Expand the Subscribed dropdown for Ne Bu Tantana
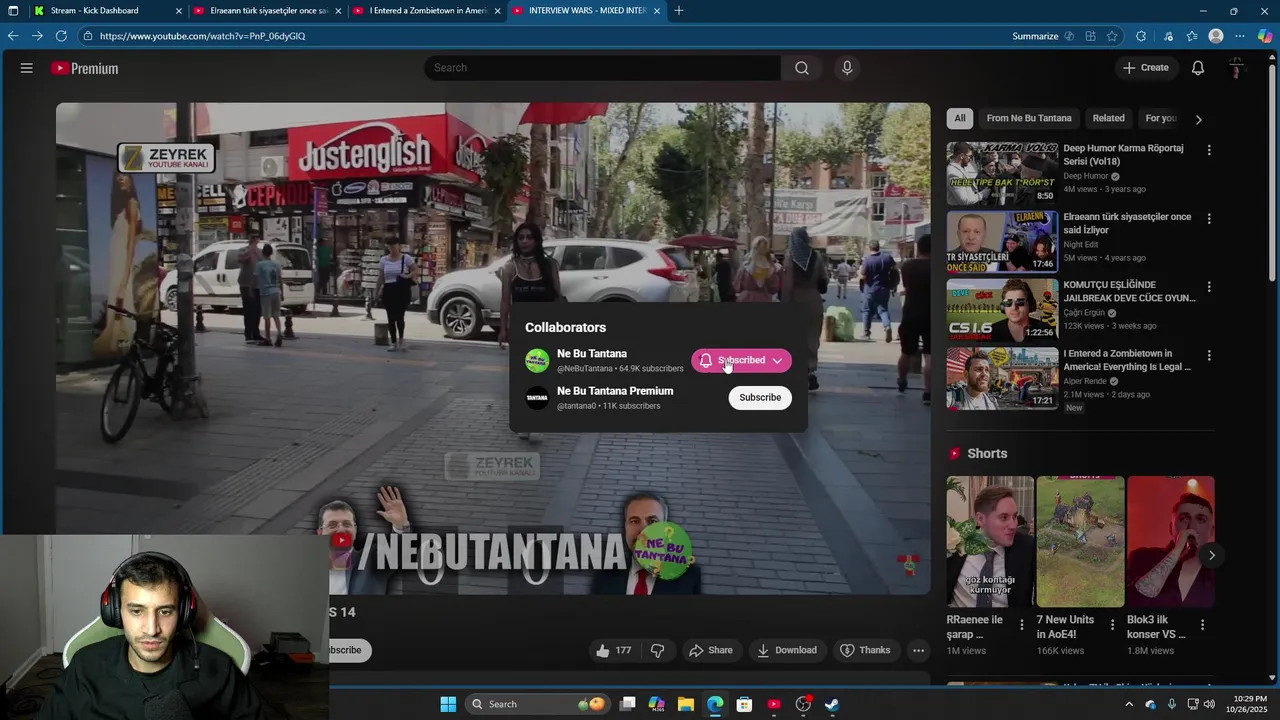The height and width of the screenshot is (720, 1280). coord(777,361)
